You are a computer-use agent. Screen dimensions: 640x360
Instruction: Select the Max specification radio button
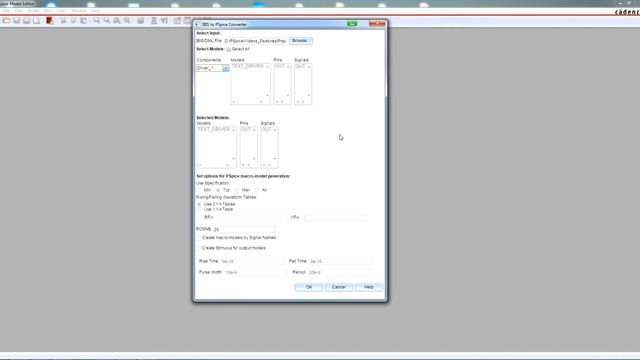coord(238,190)
